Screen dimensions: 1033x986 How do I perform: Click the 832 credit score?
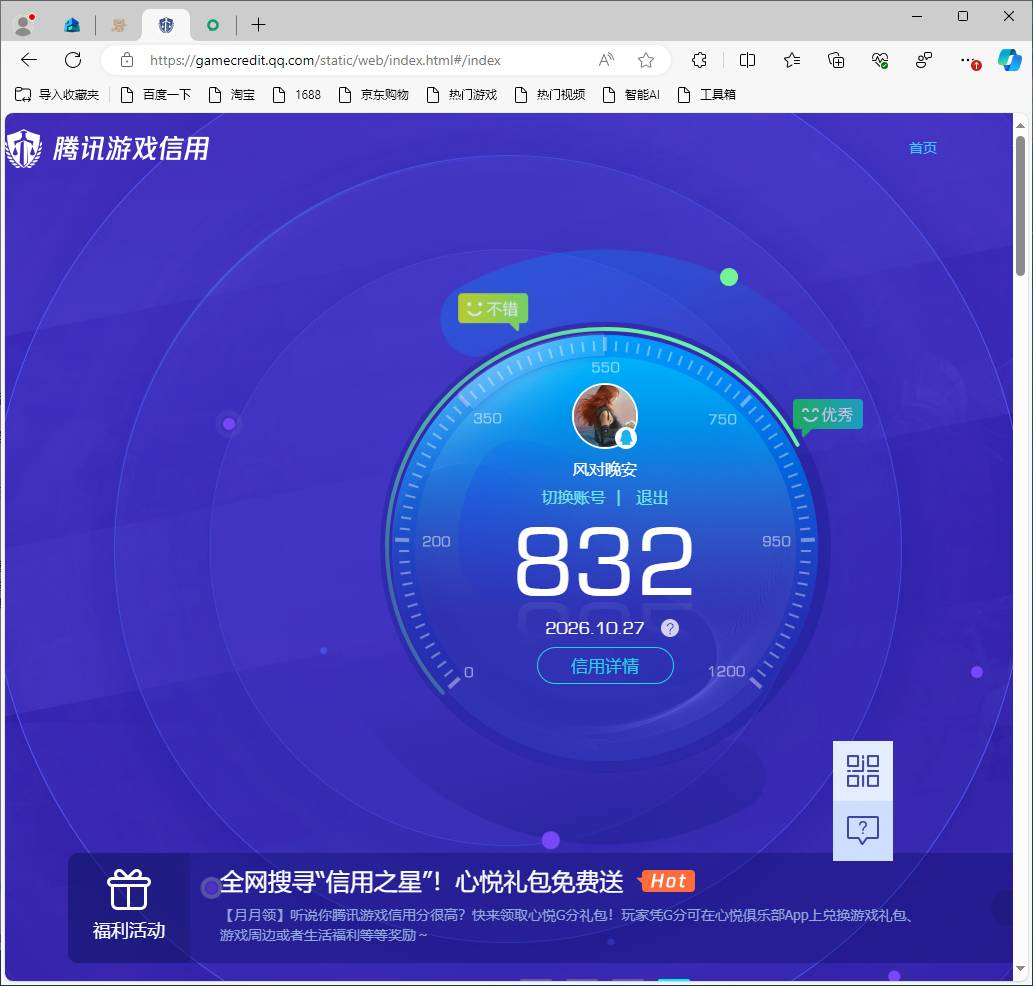pos(604,561)
